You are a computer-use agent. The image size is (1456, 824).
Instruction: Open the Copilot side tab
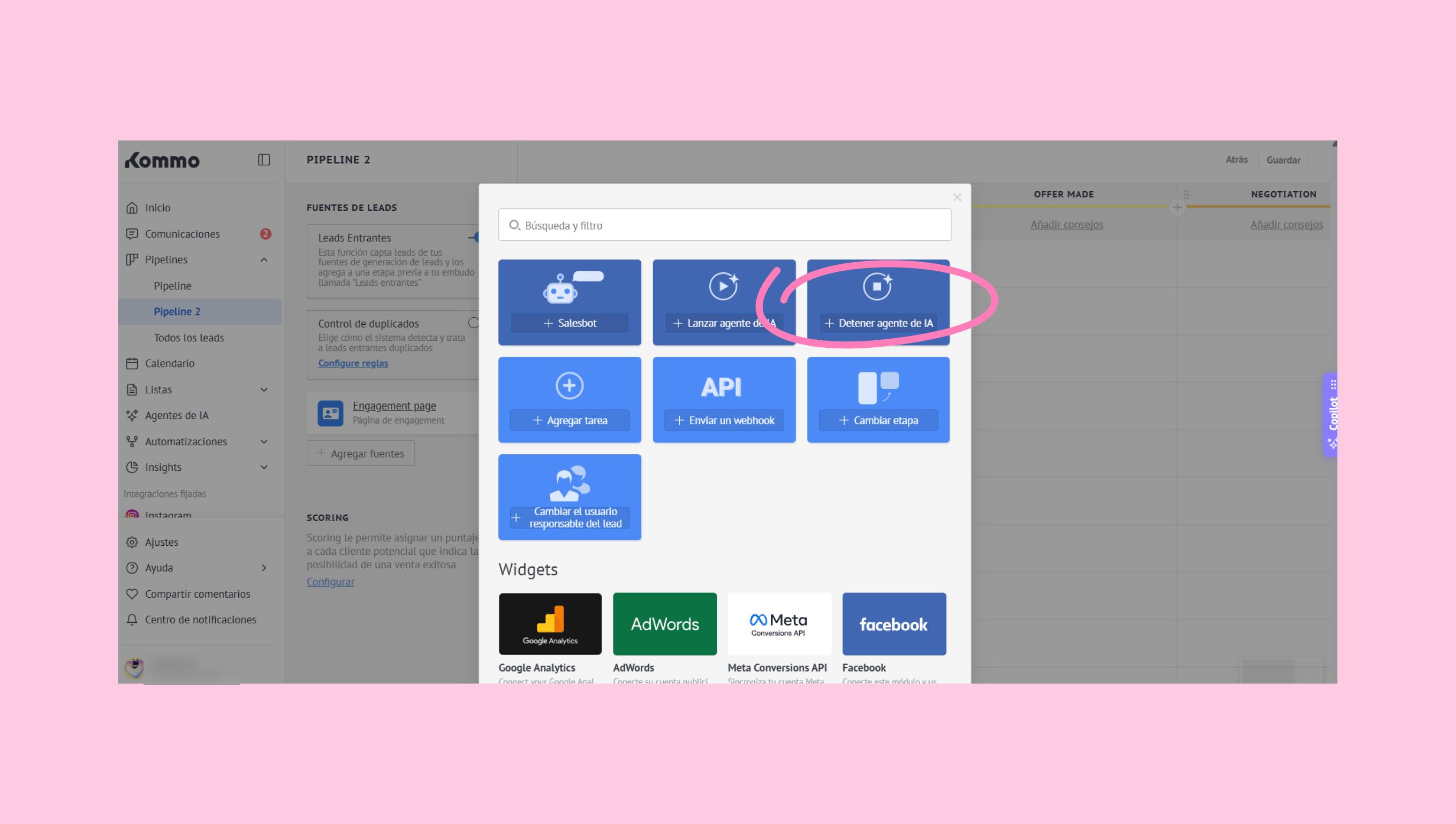[1332, 415]
